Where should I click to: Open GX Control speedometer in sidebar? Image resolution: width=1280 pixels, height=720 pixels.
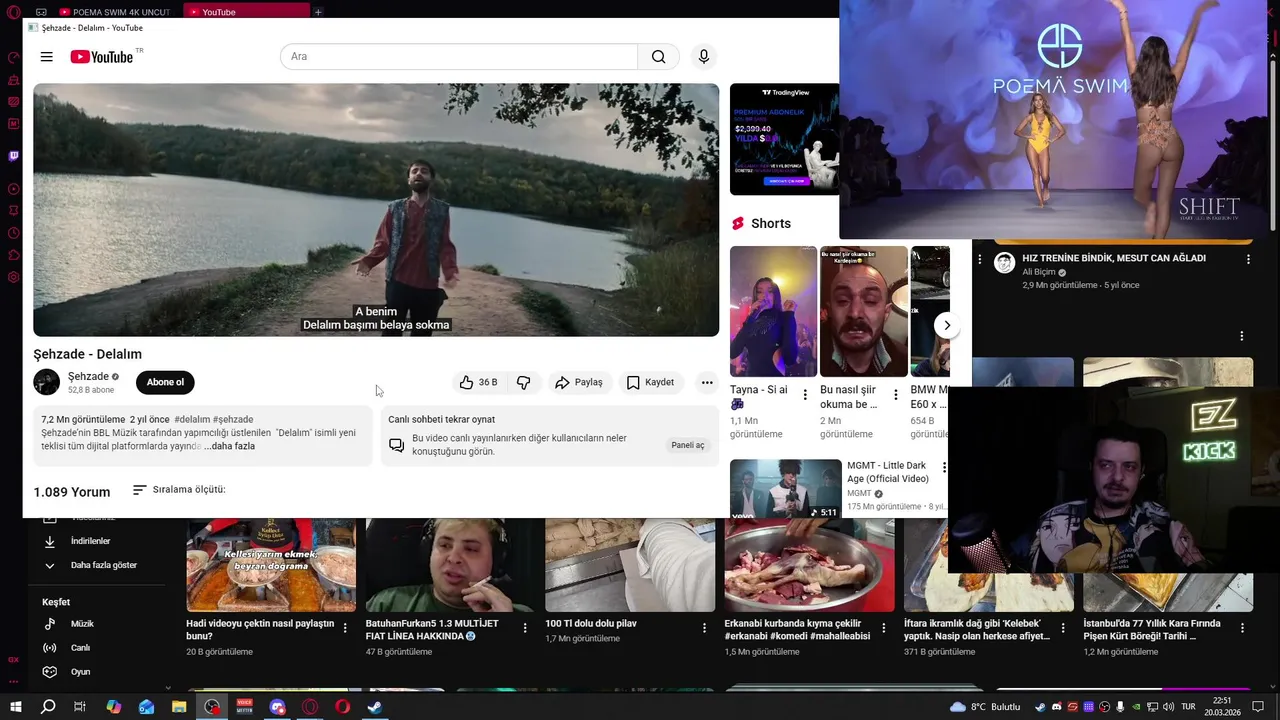[13, 58]
